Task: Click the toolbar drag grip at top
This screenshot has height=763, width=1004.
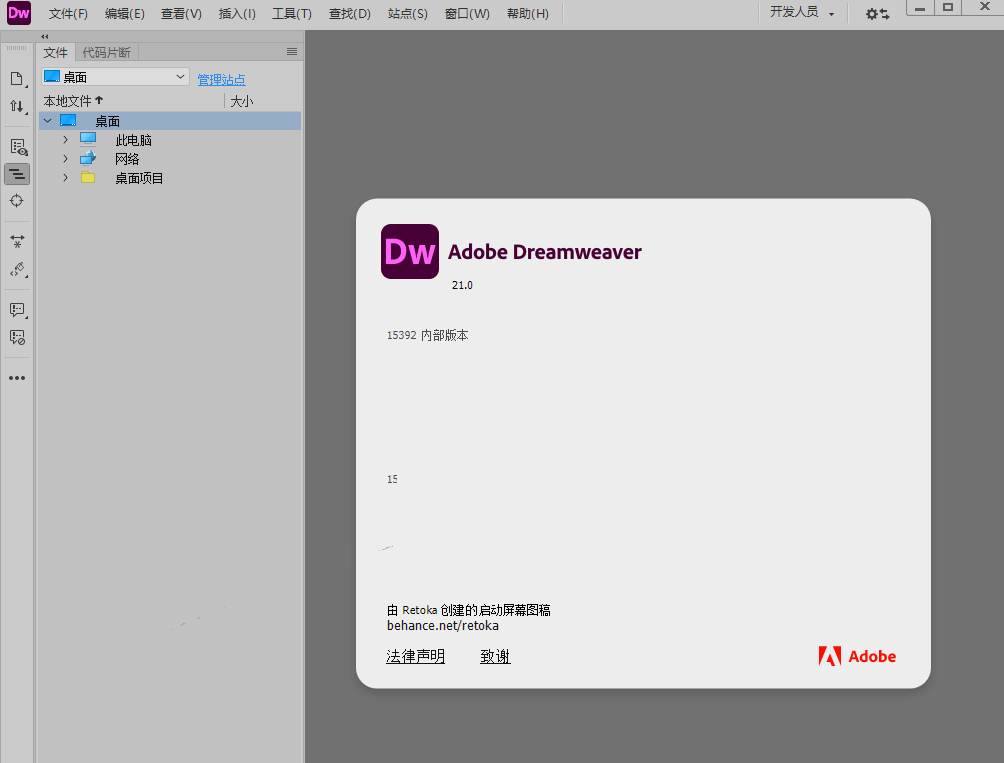Action: 17,48
